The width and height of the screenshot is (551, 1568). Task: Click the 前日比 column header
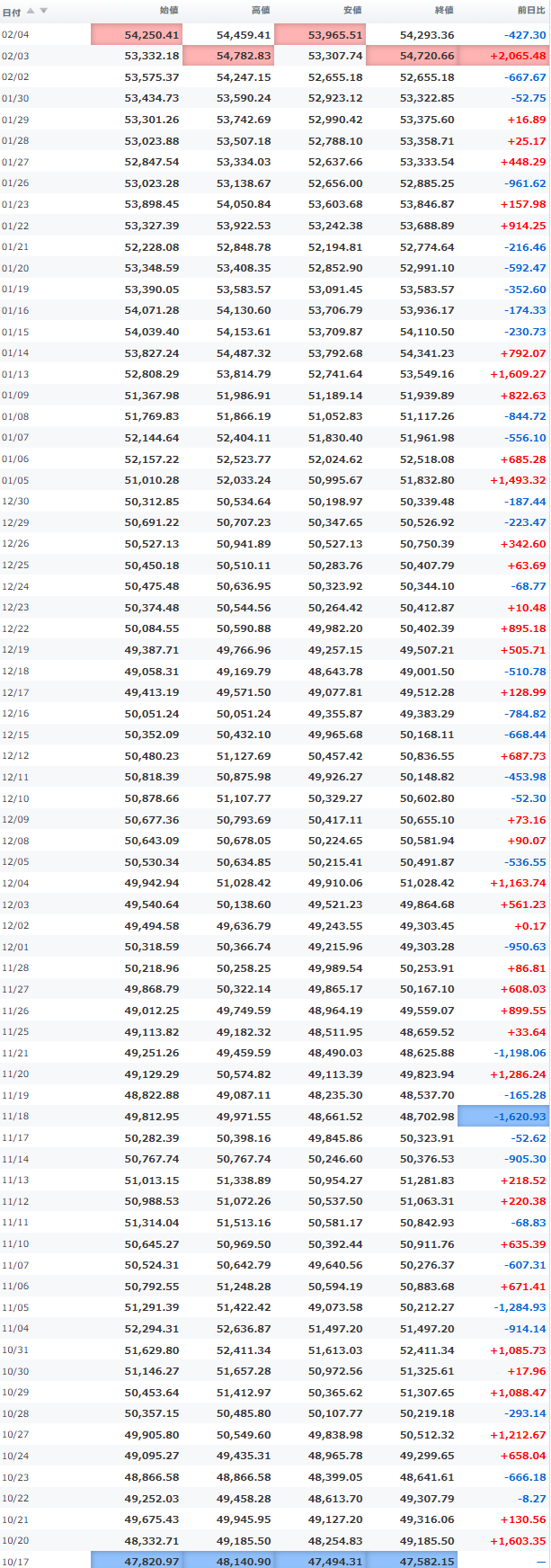pos(530,11)
